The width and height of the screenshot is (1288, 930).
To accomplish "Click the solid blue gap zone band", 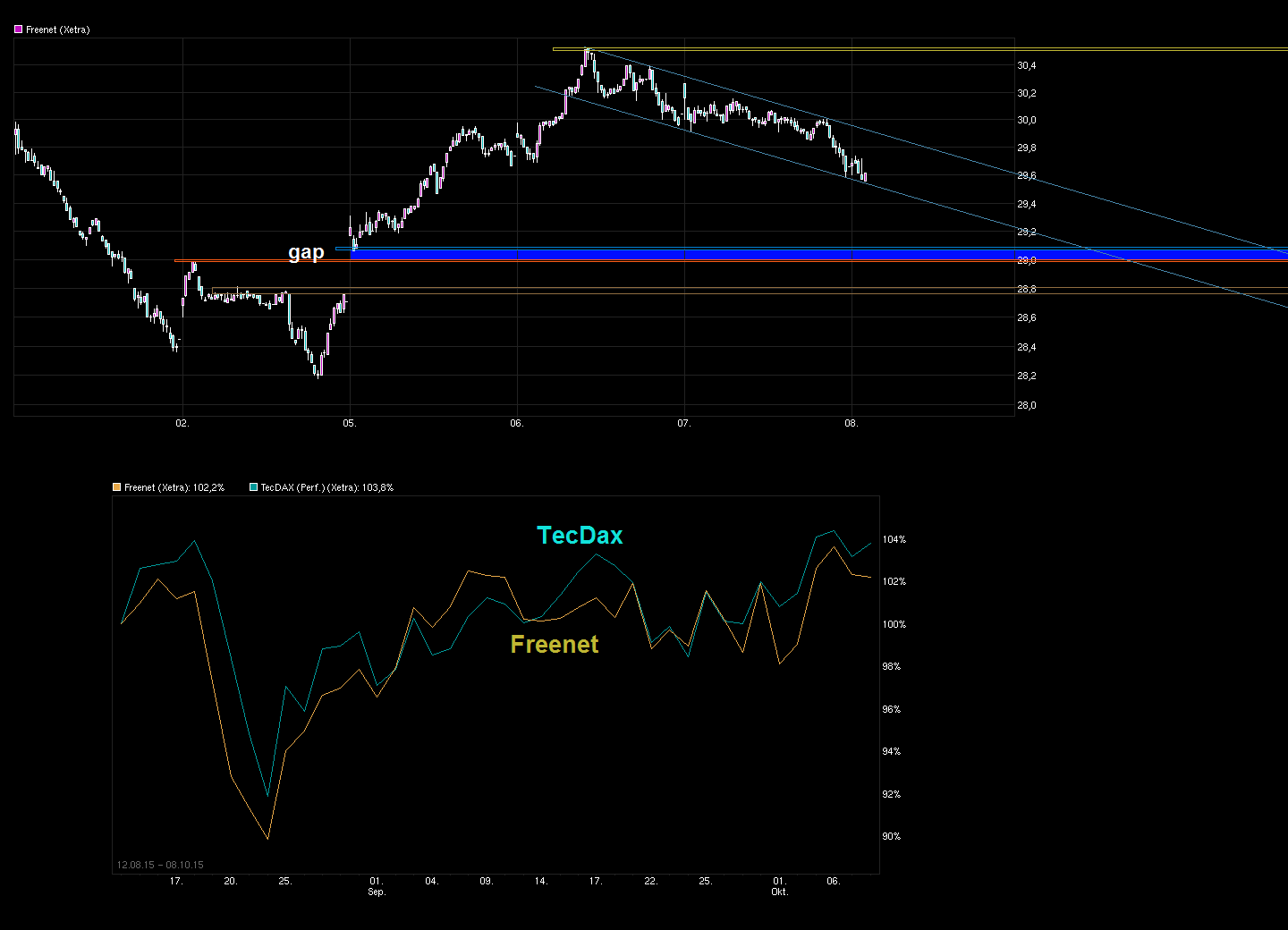I will [820, 255].
